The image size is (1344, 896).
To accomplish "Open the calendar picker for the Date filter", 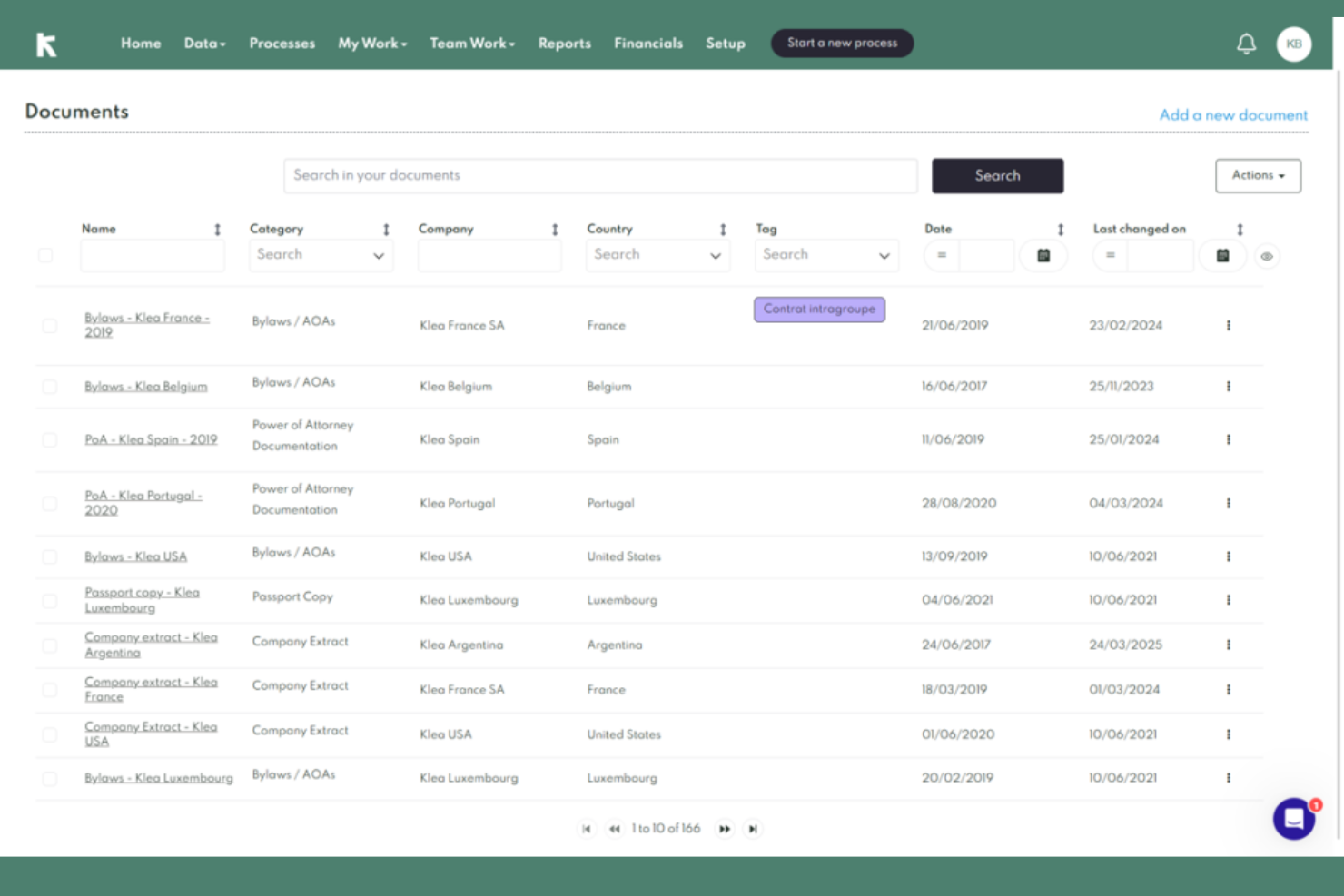I will pyautogui.click(x=1043, y=255).
